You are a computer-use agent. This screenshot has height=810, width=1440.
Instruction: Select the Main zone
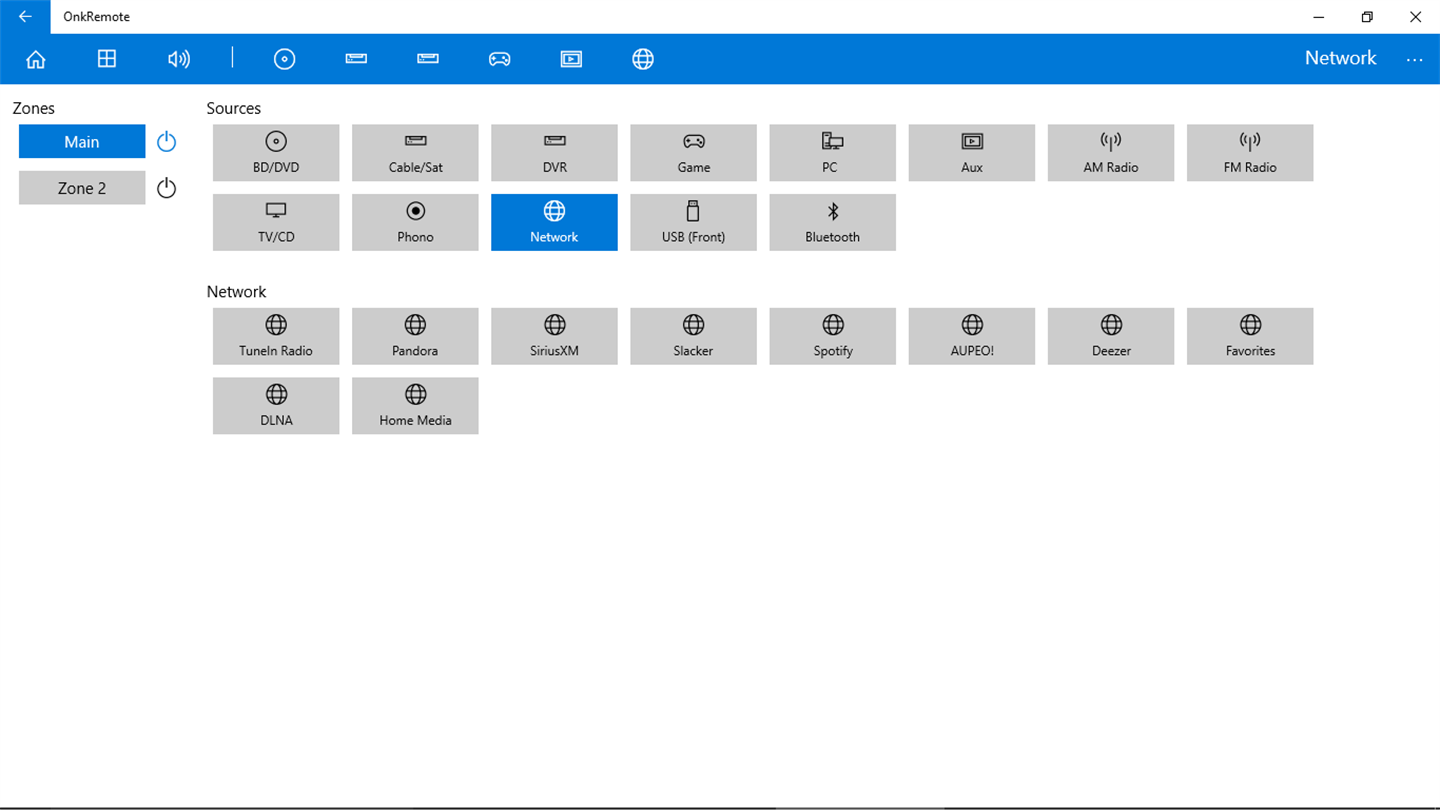82,142
